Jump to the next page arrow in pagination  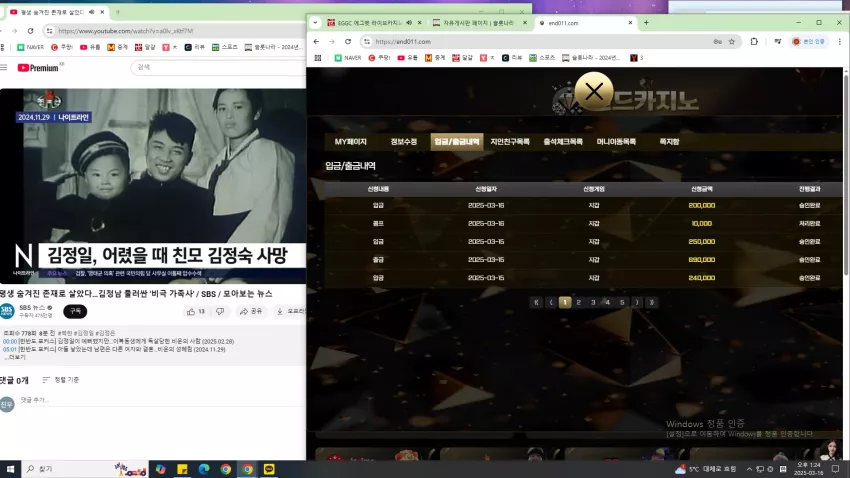click(x=637, y=302)
